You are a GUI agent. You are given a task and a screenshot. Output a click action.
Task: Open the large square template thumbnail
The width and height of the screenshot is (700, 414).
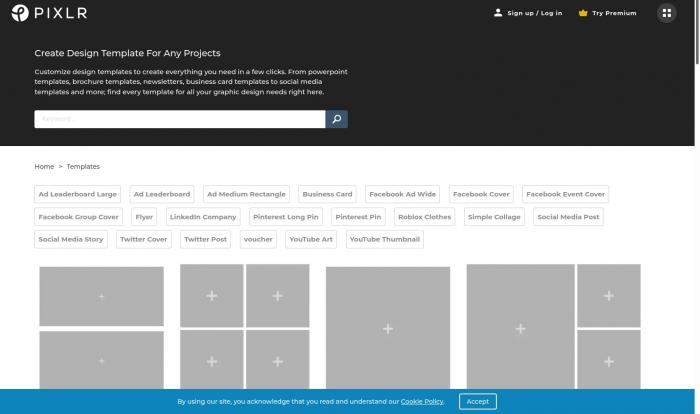pos(388,328)
